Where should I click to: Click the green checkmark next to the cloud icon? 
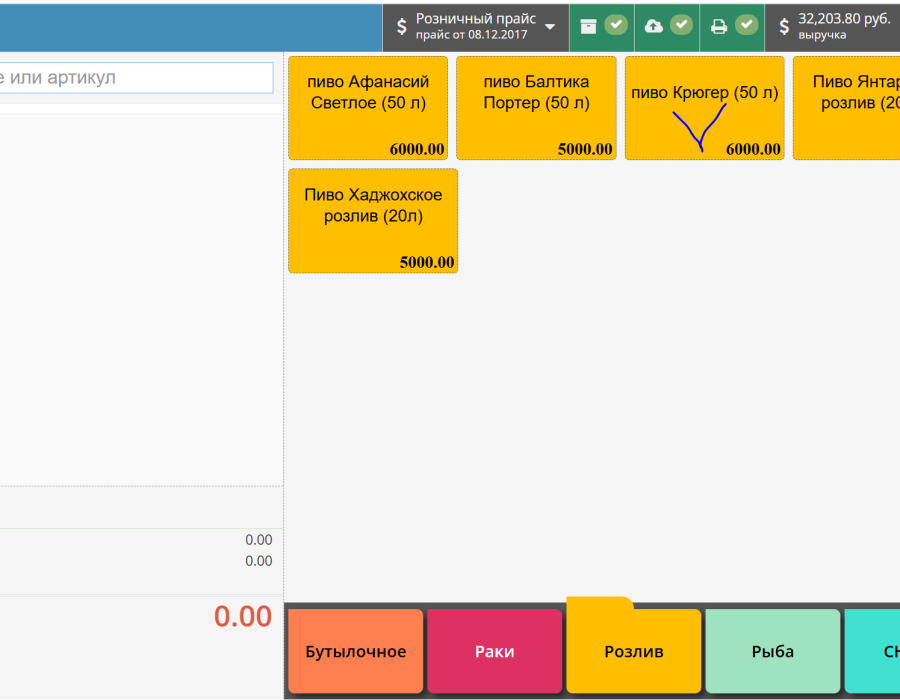(682, 25)
